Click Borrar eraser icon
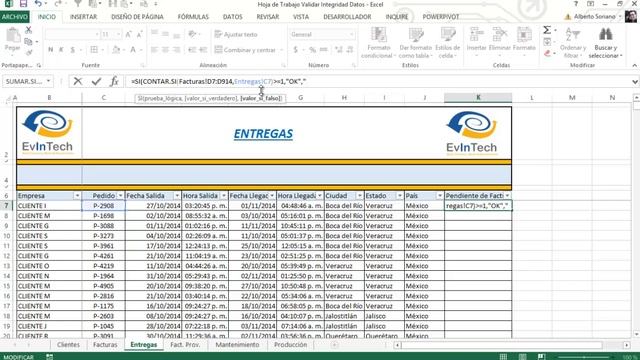640x360 pixels. click(547, 53)
